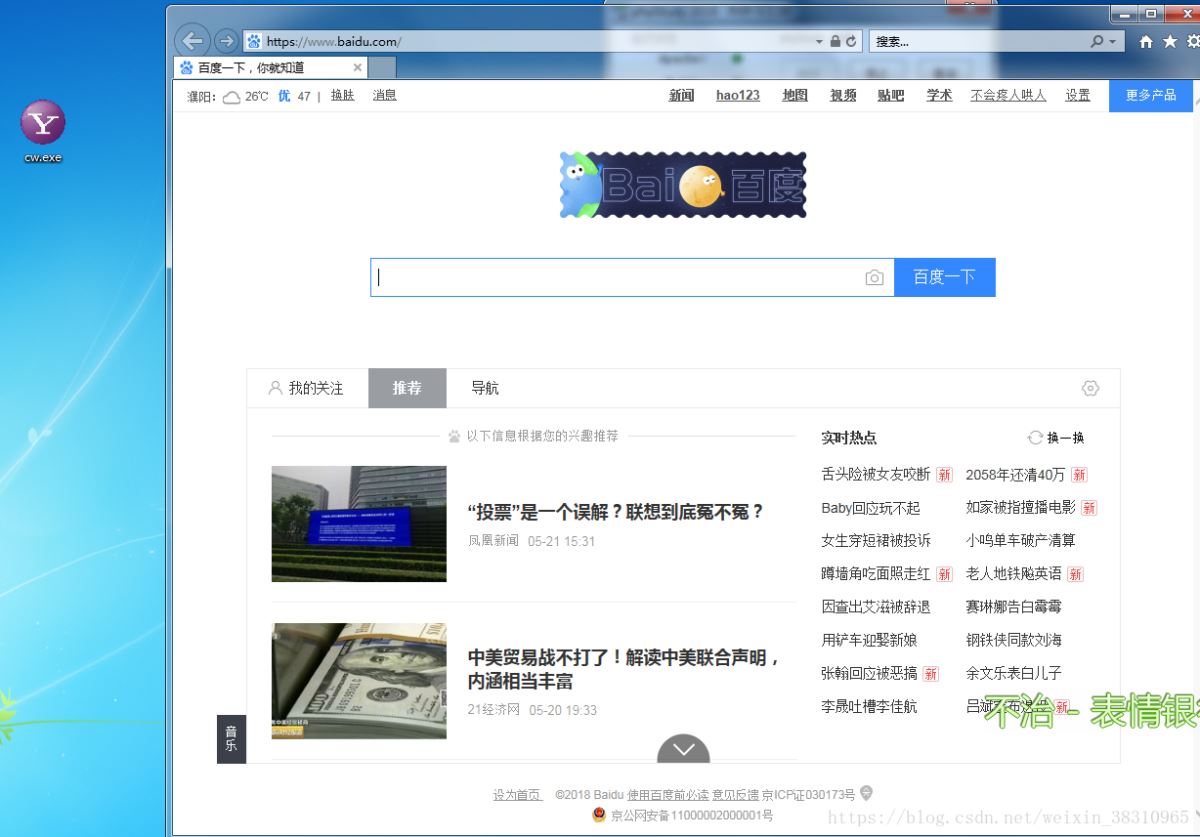Click the 京公网安备 badge icon
Screen dimensions: 1200x837
(600, 814)
